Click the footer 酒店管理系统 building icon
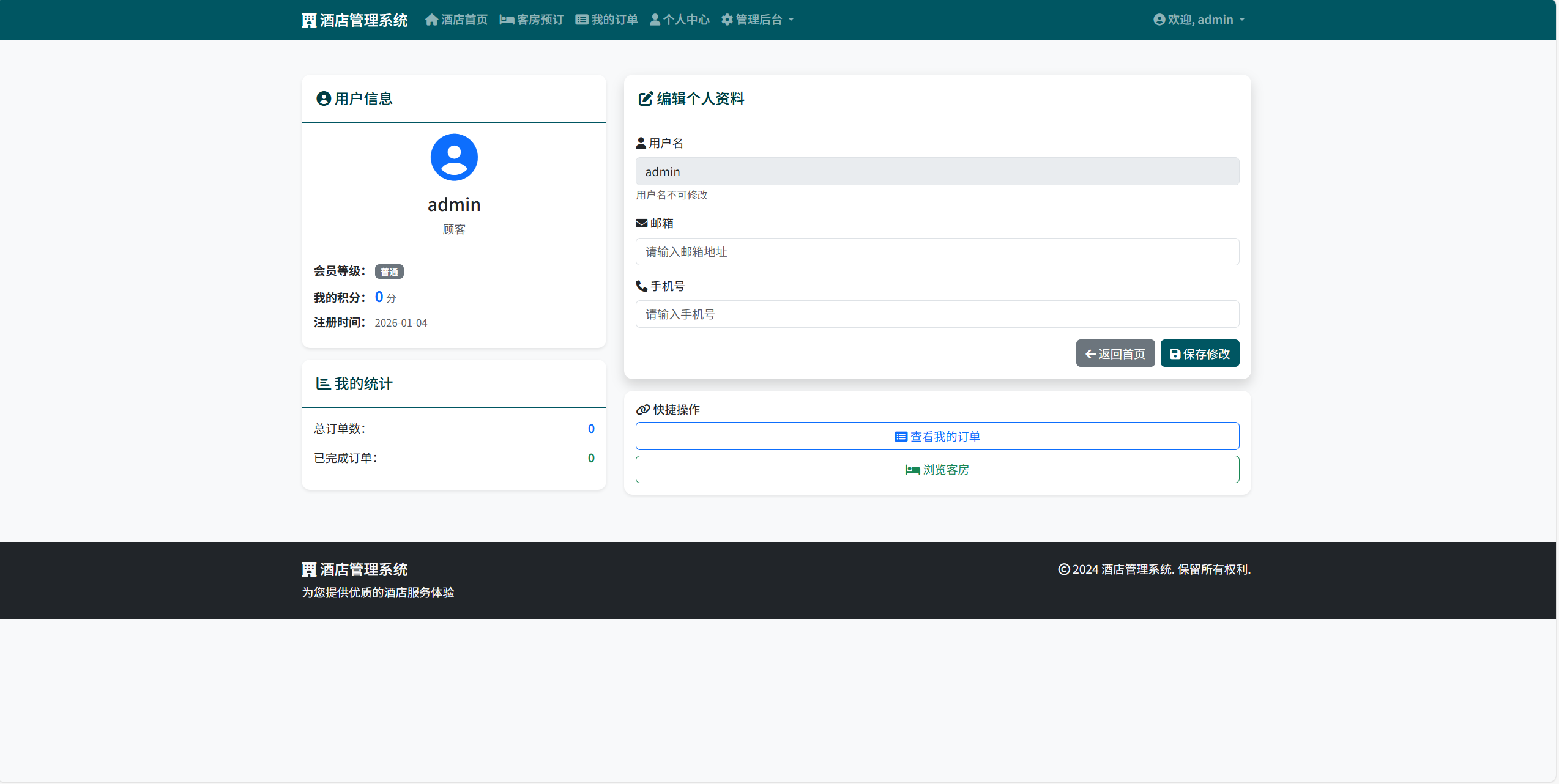The height and width of the screenshot is (784, 1559). click(309, 569)
